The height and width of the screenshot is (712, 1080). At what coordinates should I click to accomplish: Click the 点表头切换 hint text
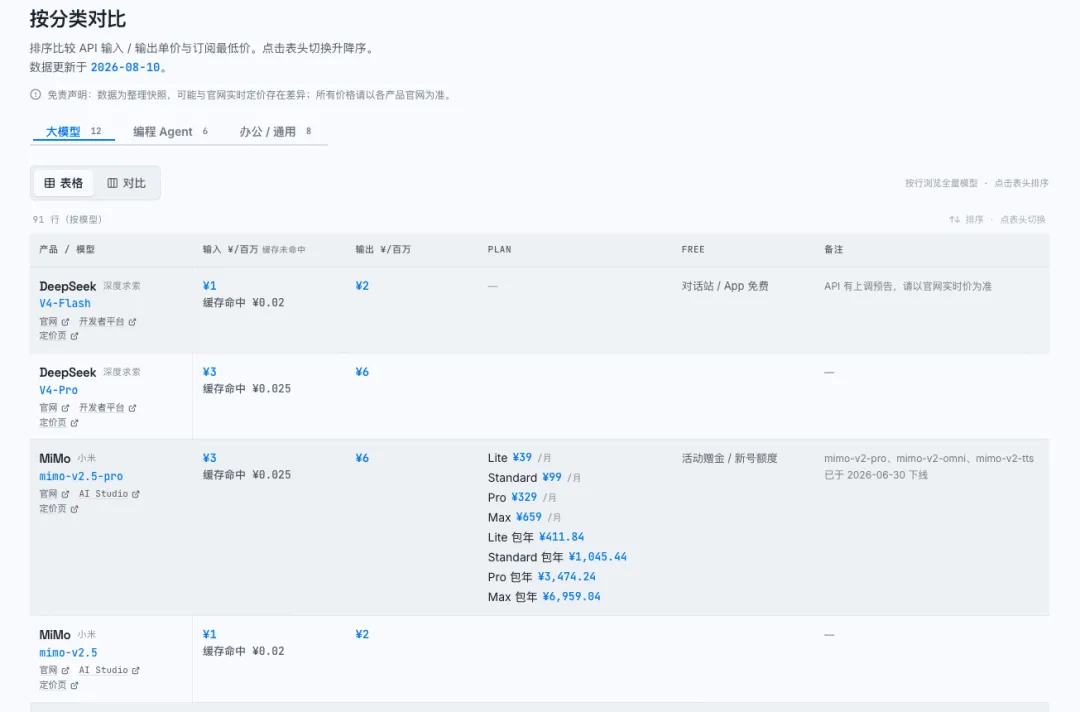tap(1023, 220)
